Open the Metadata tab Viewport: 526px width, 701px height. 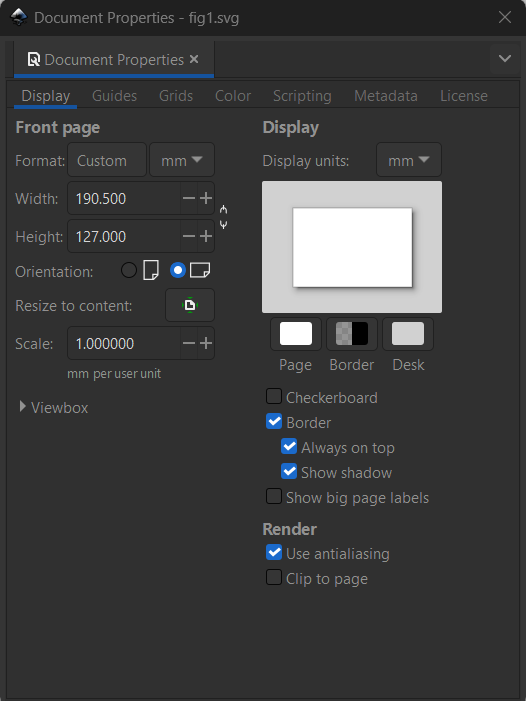(386, 96)
